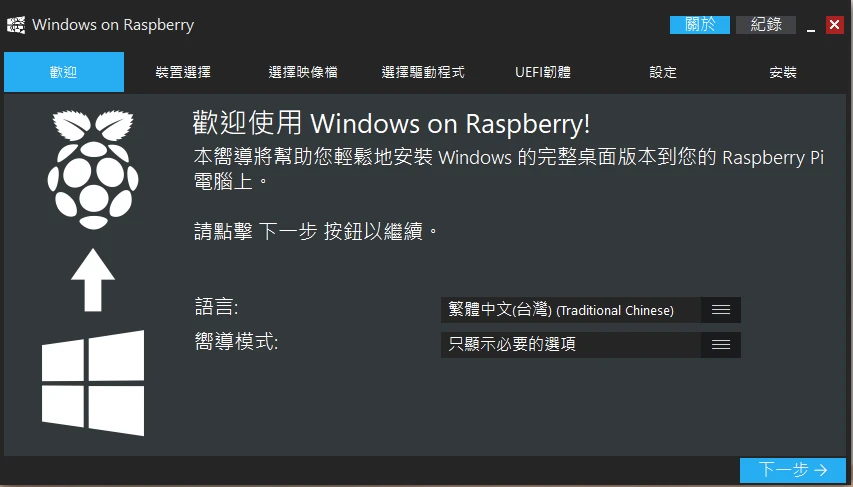Screen dimensions: 853x487
Task: Close the window with the red X
Action: 834,25
